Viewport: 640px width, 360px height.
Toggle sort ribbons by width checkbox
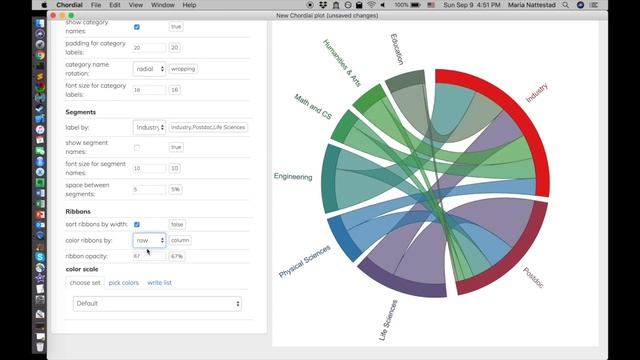[x=137, y=224]
